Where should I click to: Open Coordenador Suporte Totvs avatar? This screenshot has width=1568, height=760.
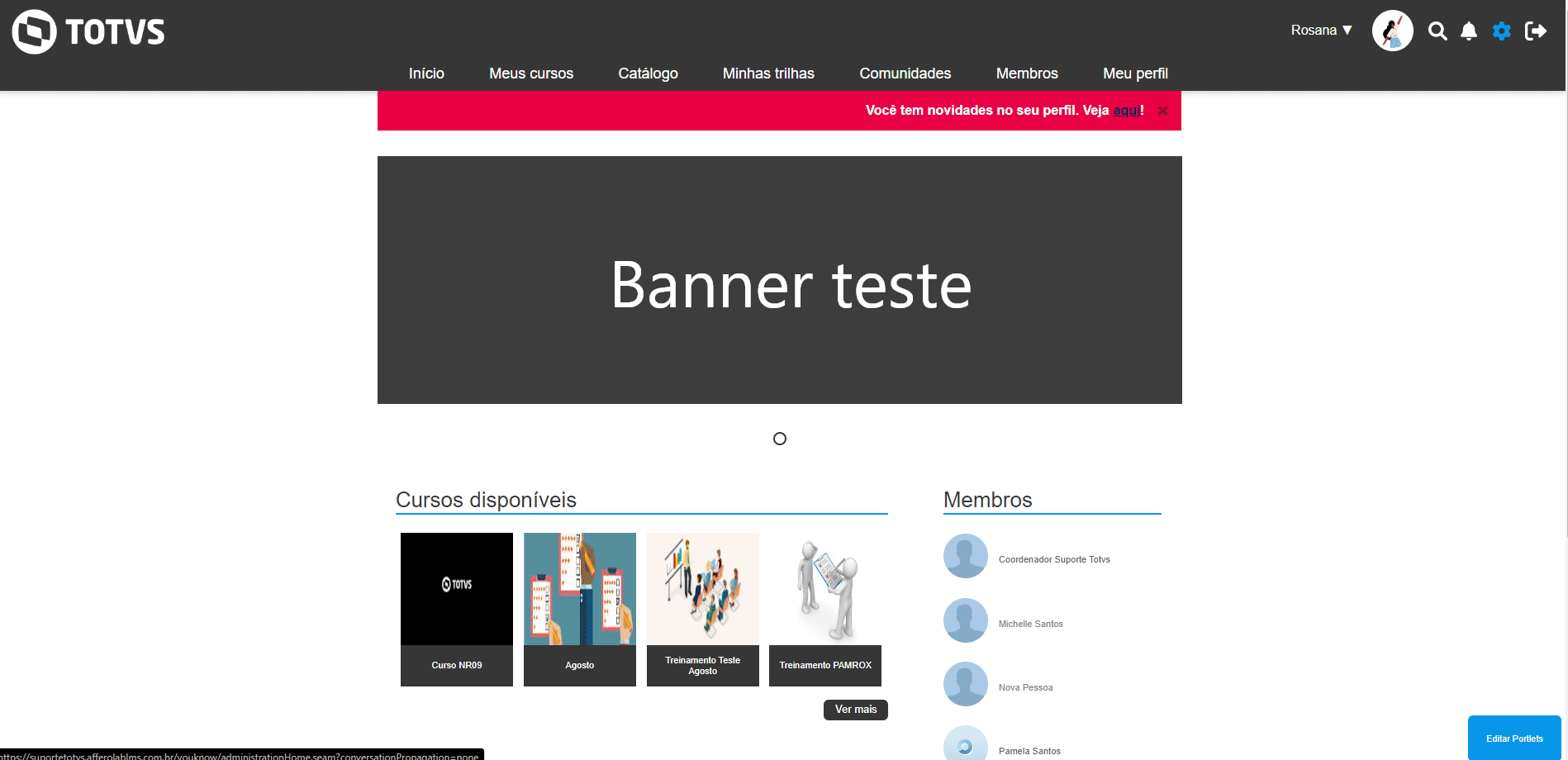pyautogui.click(x=966, y=556)
